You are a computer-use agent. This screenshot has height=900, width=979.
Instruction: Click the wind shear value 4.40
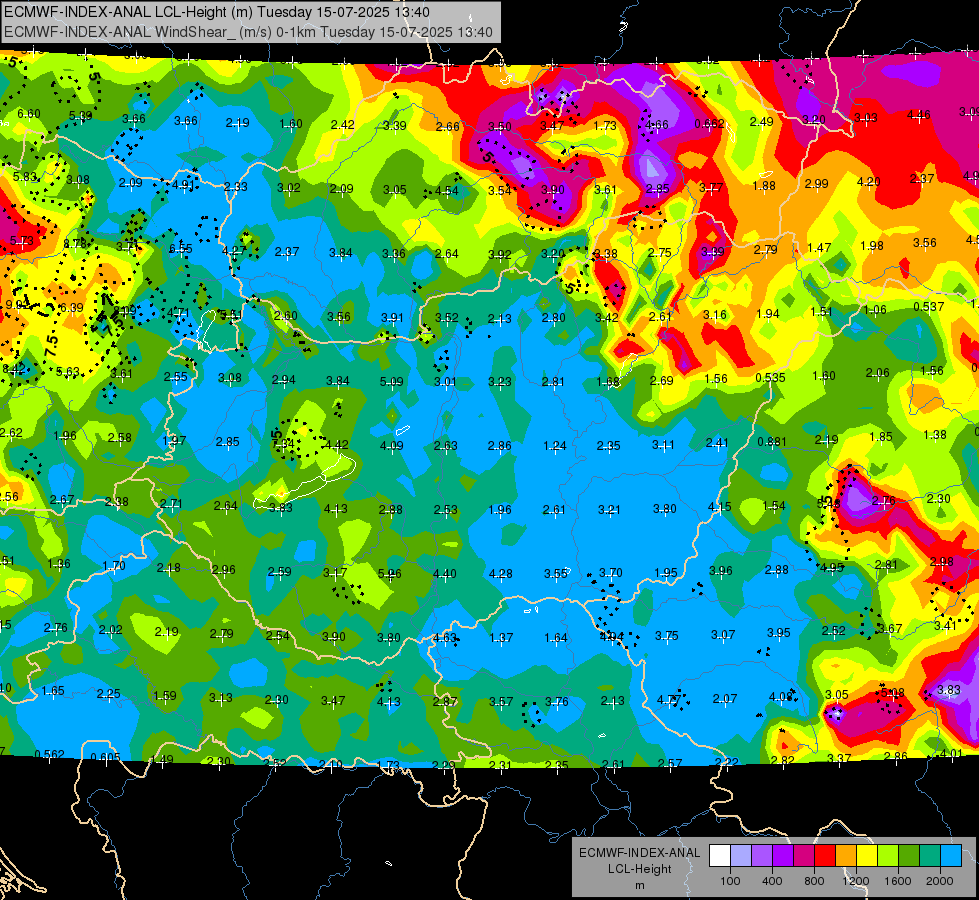click(445, 573)
